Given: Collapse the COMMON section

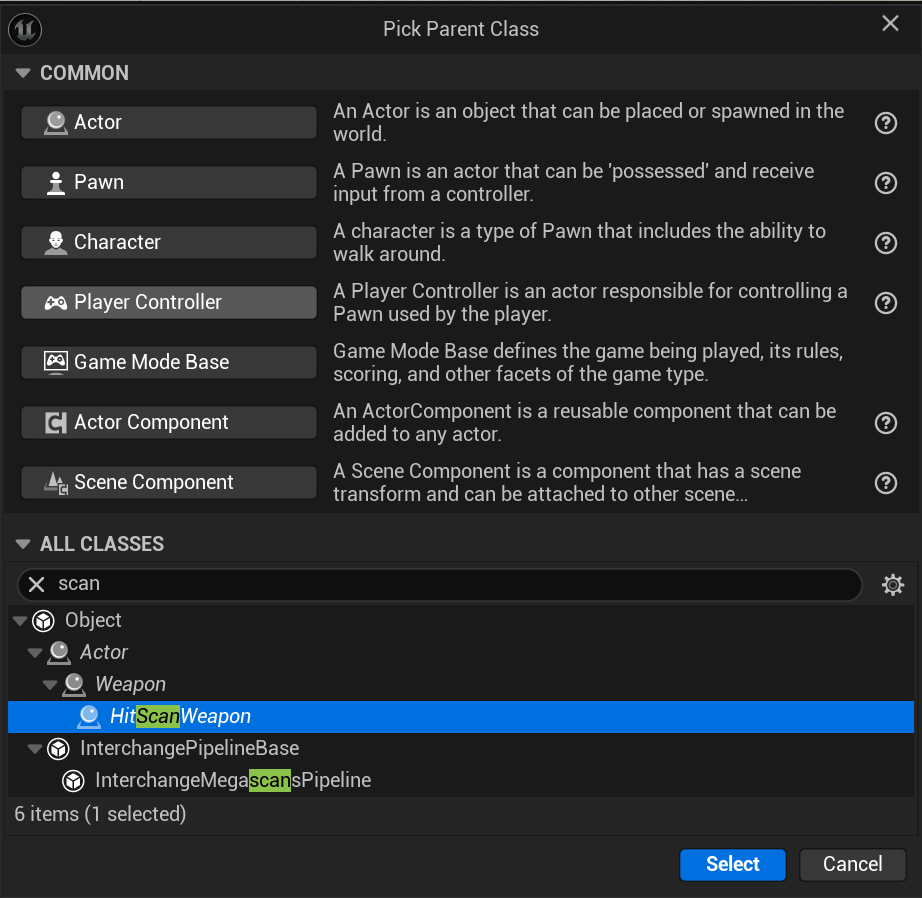Looking at the screenshot, I should (x=24, y=73).
